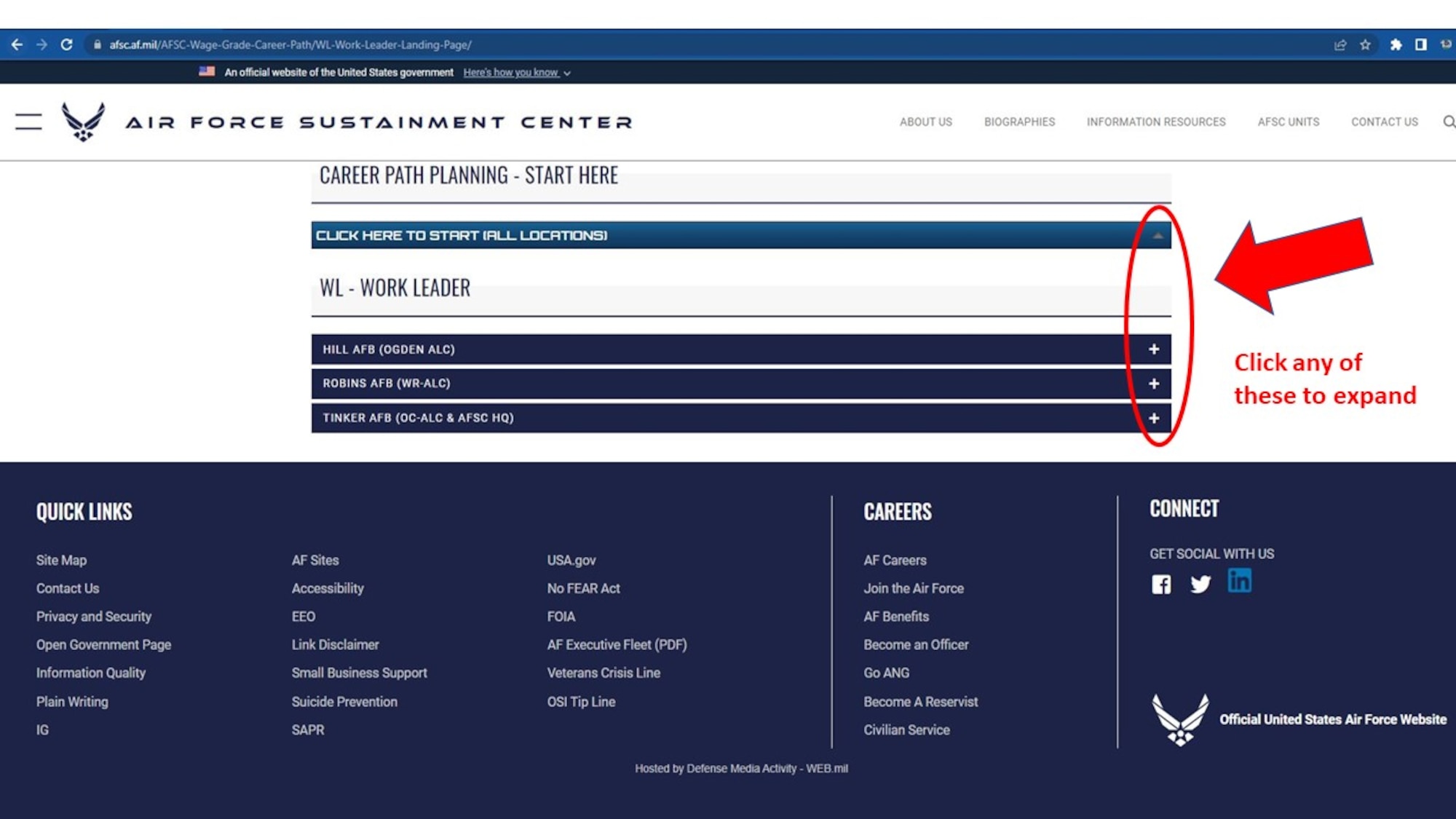Open the Suicide Prevention link
The image size is (1456, 819).
pos(344,702)
